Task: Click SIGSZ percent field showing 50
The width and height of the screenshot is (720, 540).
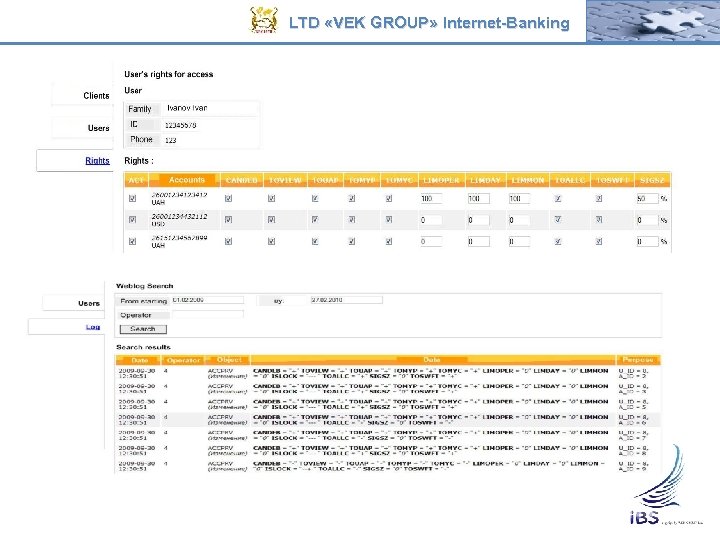Action: click(x=647, y=198)
